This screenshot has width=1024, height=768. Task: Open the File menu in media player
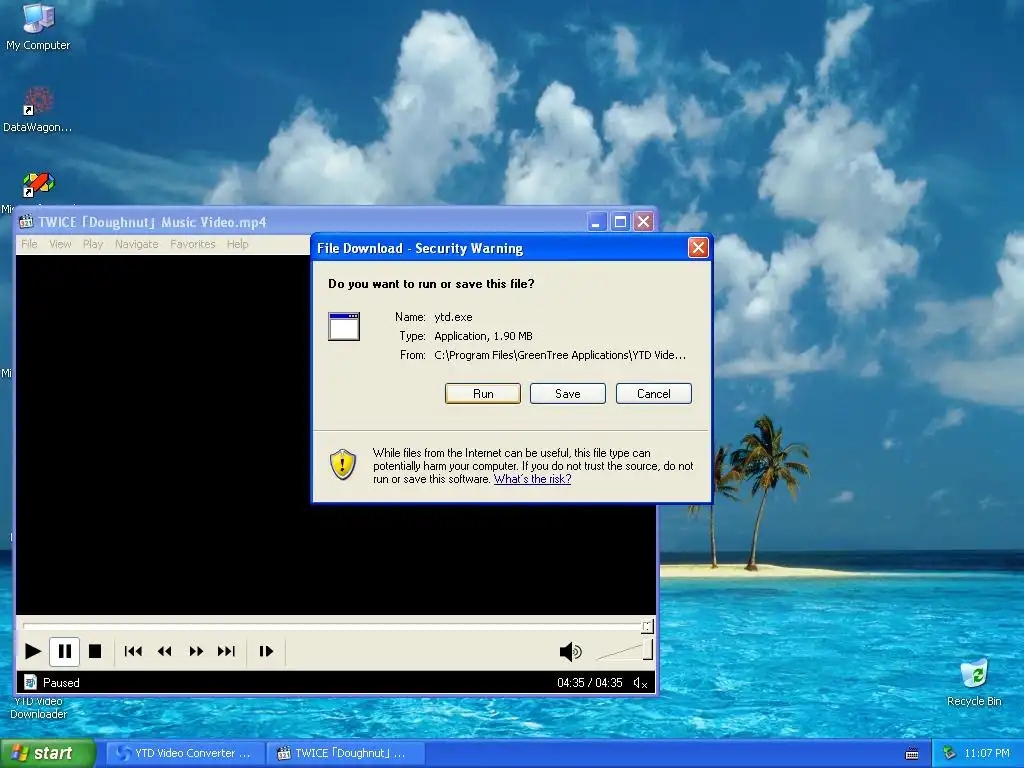(x=29, y=244)
